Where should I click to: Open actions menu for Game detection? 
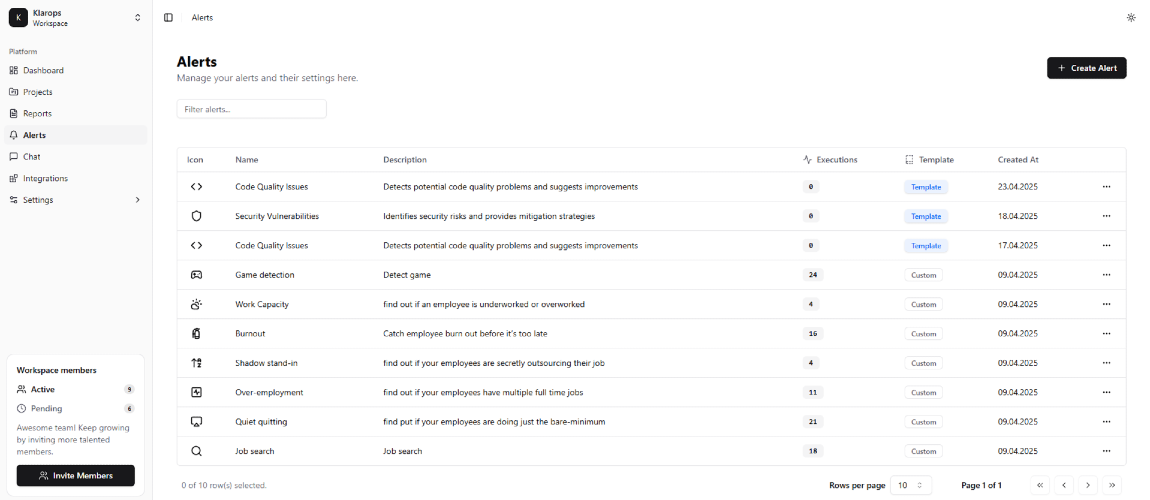[1106, 275]
